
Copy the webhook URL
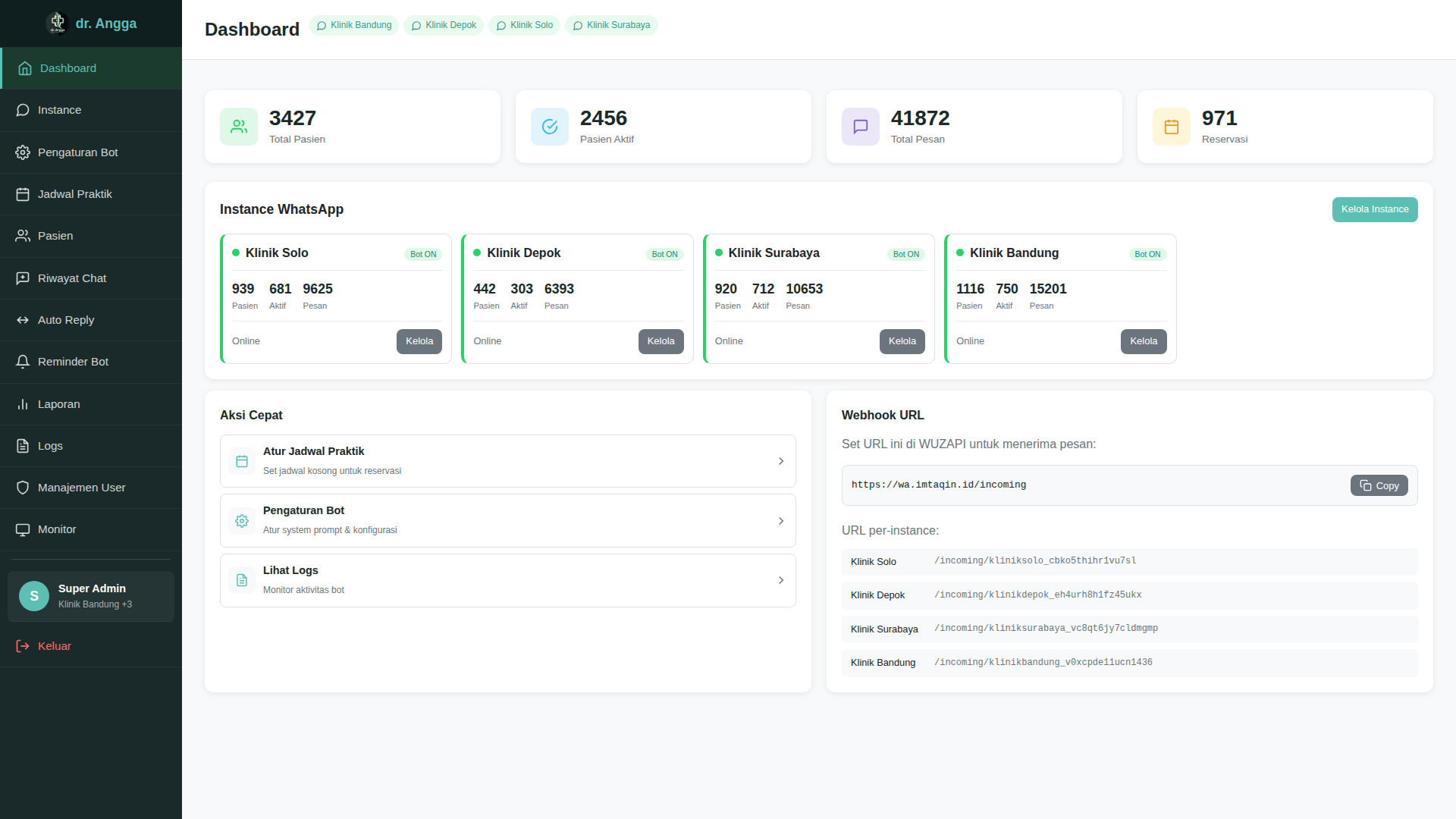pos(1379,485)
